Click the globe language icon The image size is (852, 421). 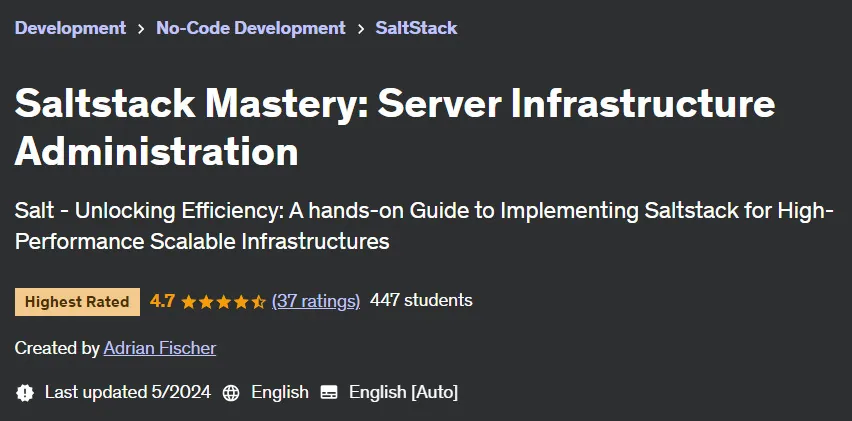pyautogui.click(x=231, y=393)
